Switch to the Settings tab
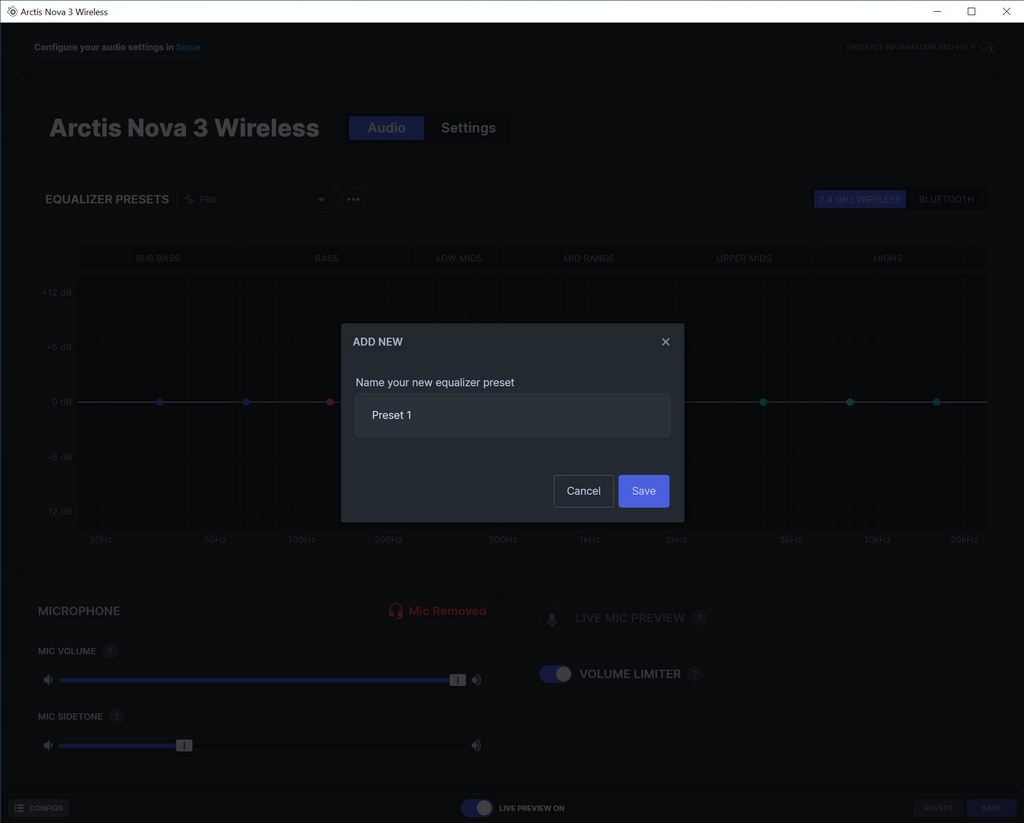The image size is (1024, 823). pos(468,128)
